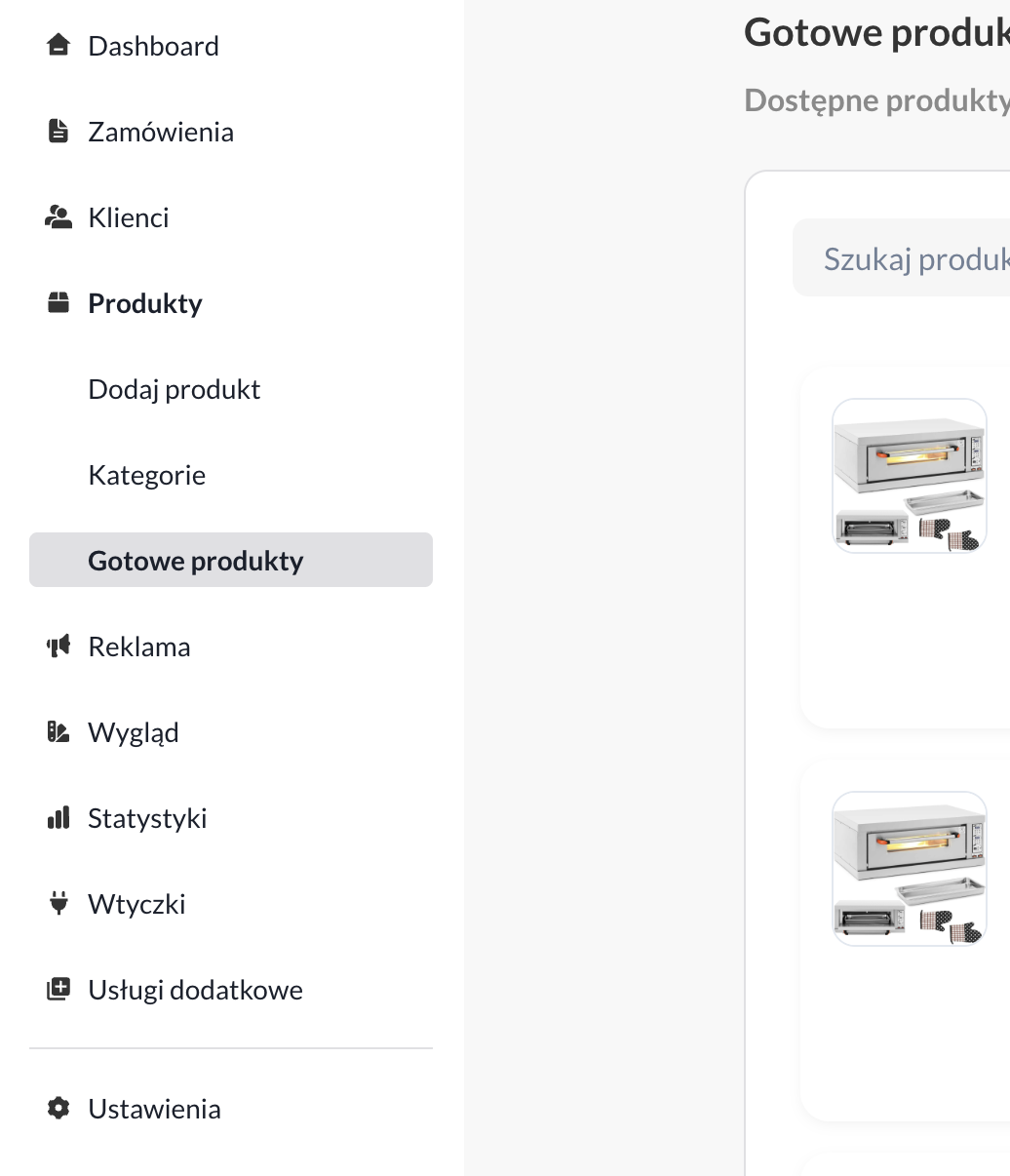Click the Ustawienia gear icon

click(x=58, y=1108)
